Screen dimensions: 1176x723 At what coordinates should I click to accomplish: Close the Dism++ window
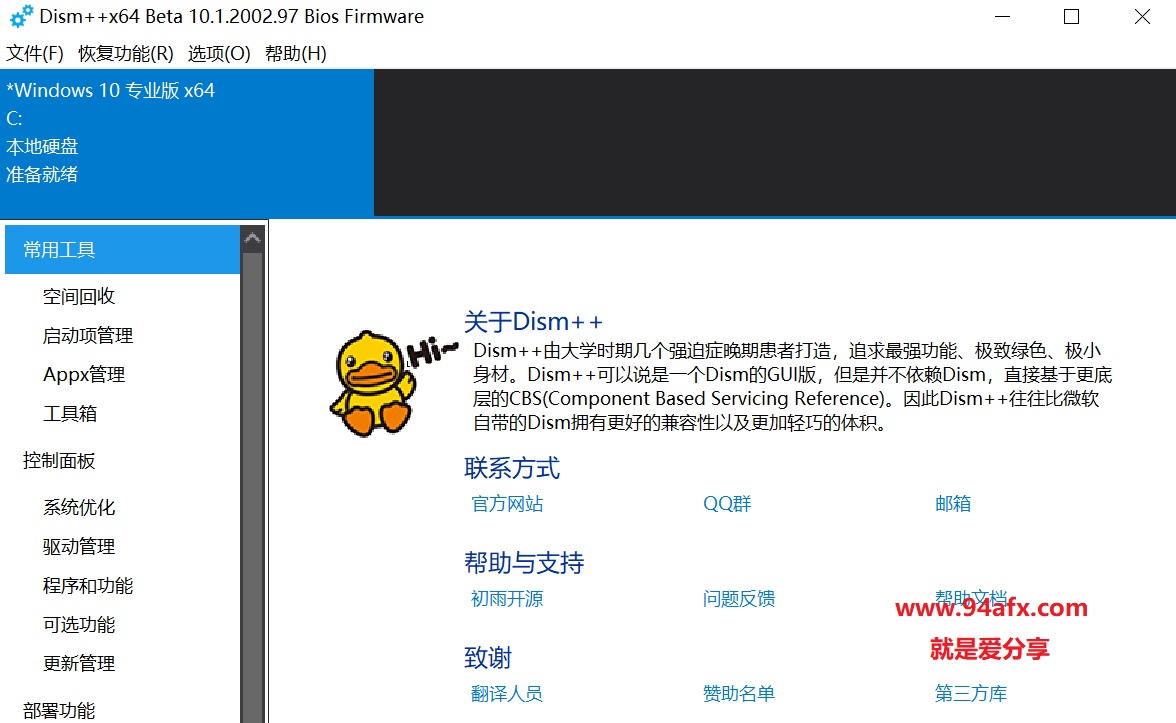point(1142,16)
